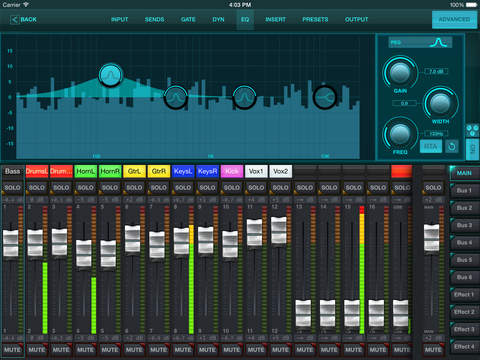
Task: Open the OUTPUT tab
Action: tap(356, 20)
